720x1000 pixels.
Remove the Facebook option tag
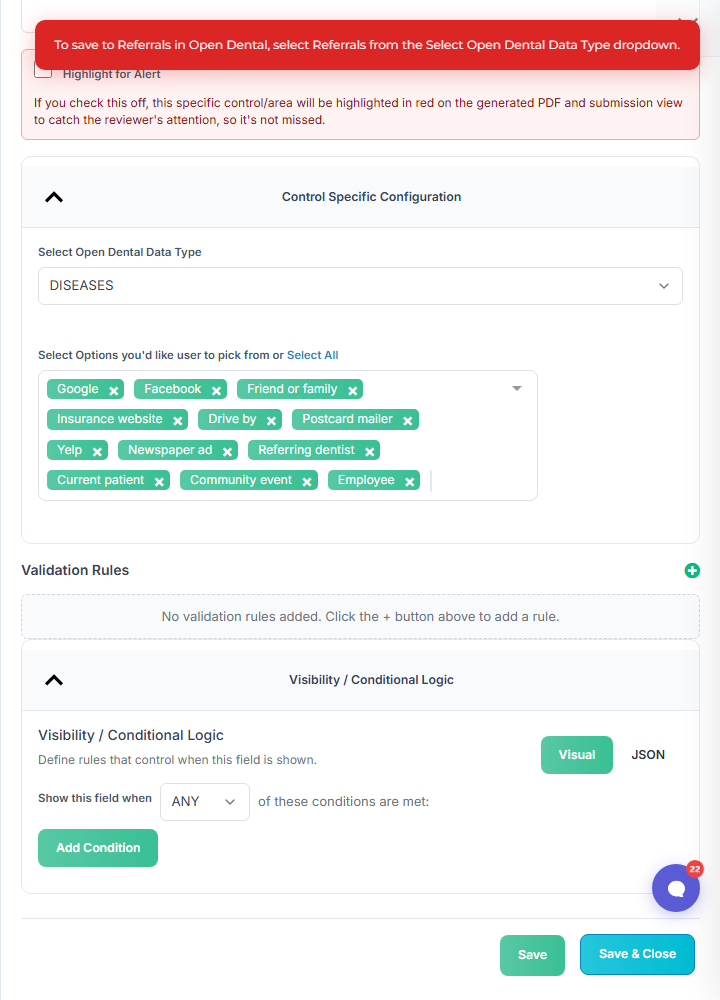216,390
